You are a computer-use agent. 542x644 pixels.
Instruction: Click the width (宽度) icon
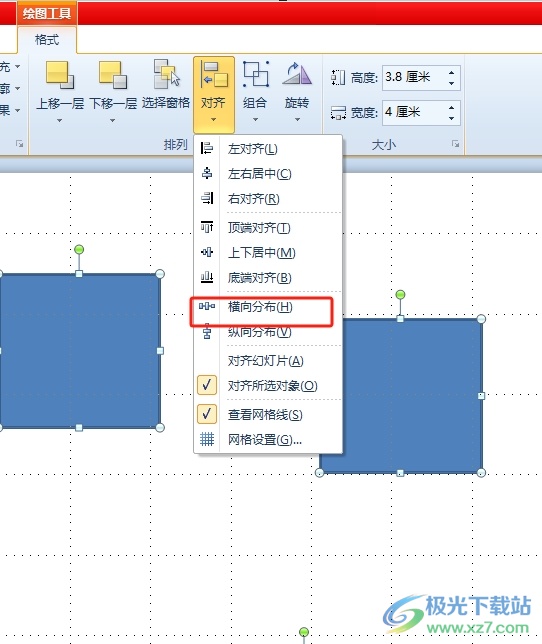(x=338, y=112)
